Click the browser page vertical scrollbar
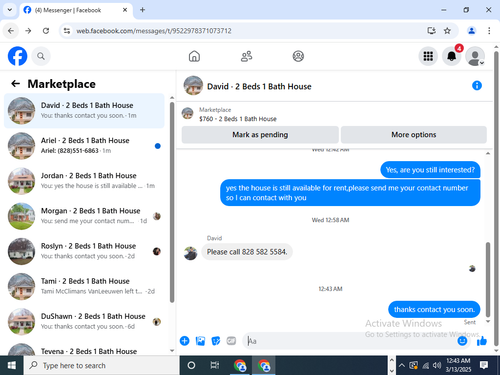This screenshot has width=500, height=375. (x=496, y=198)
